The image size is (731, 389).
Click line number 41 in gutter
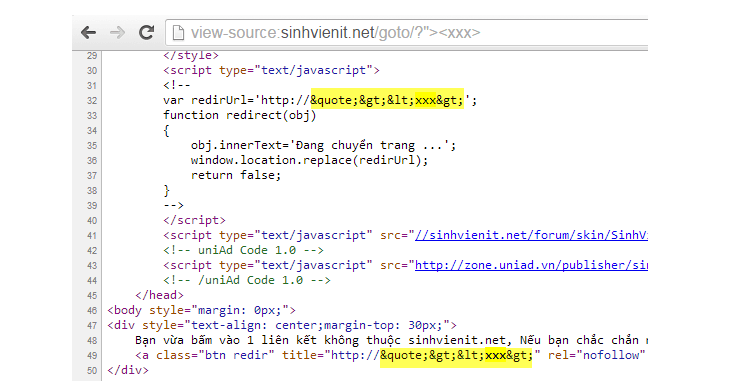(92, 236)
